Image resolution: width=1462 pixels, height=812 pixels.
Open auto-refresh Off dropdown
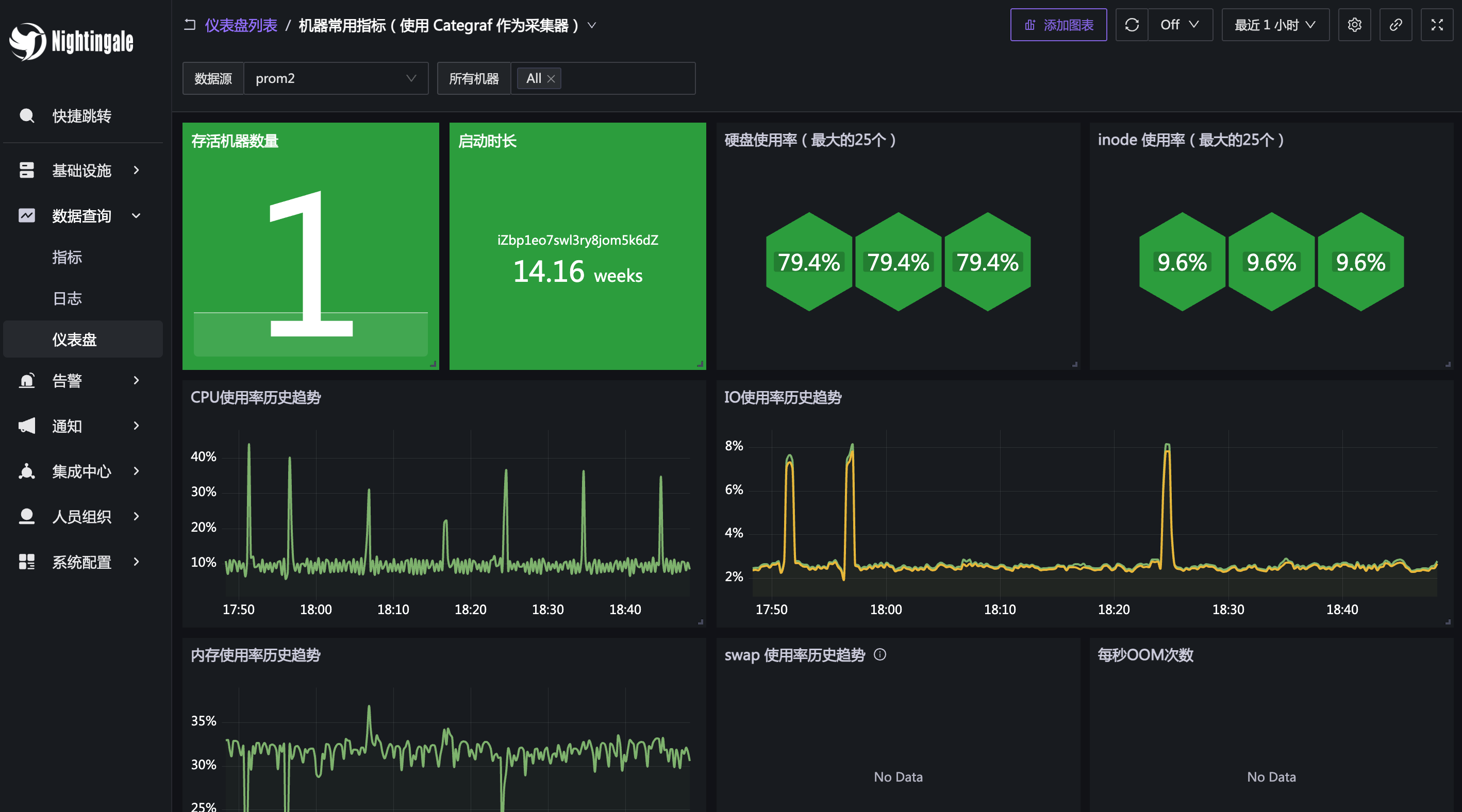[x=1180, y=25]
